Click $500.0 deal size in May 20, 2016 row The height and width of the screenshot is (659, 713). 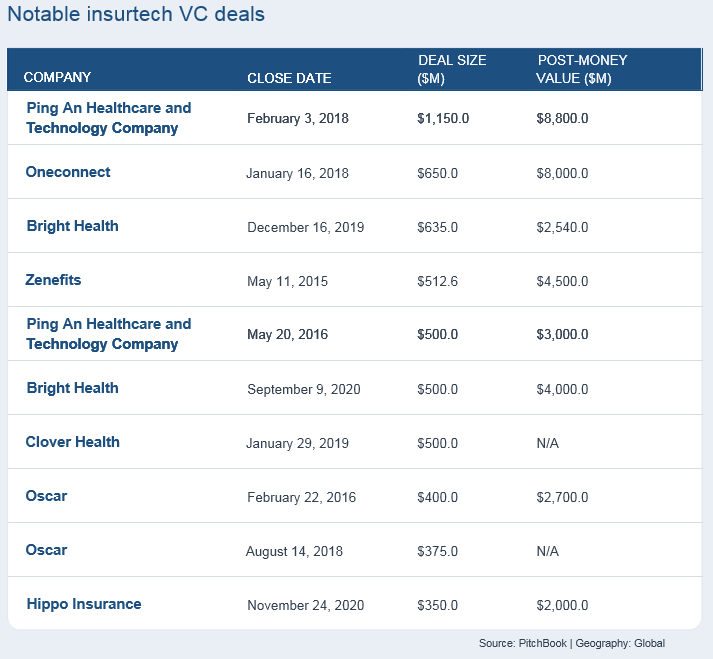coord(437,334)
